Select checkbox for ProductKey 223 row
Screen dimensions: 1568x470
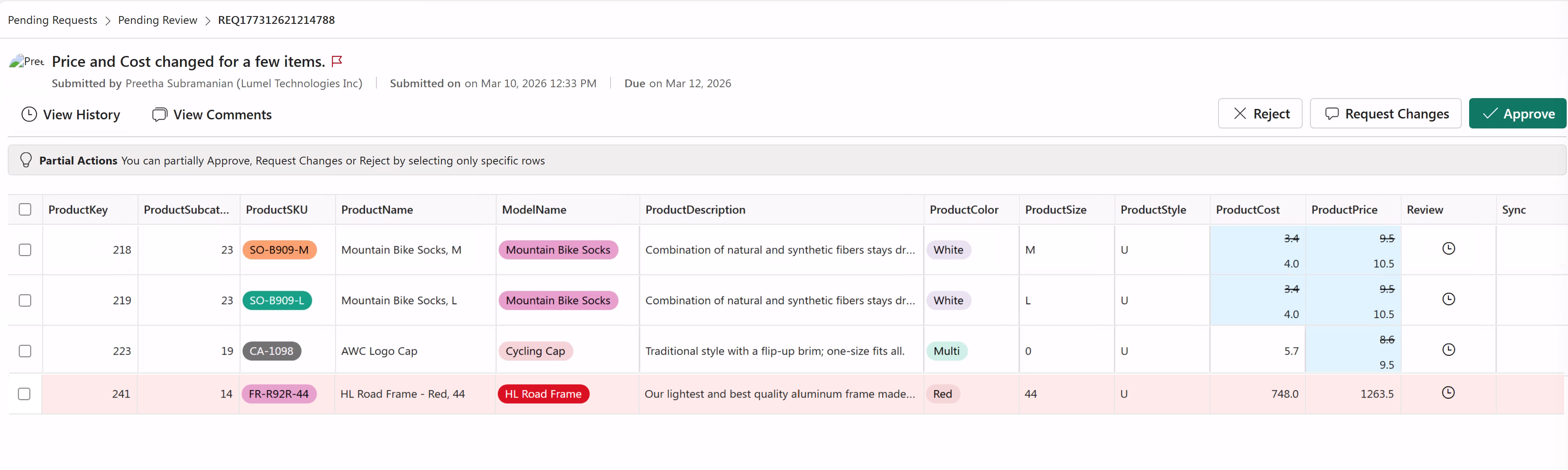pyautogui.click(x=25, y=351)
